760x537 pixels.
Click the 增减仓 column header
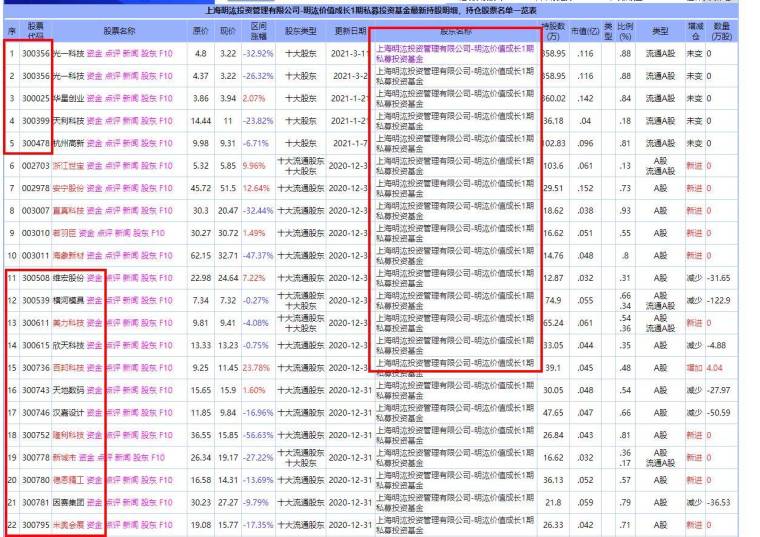point(696,31)
